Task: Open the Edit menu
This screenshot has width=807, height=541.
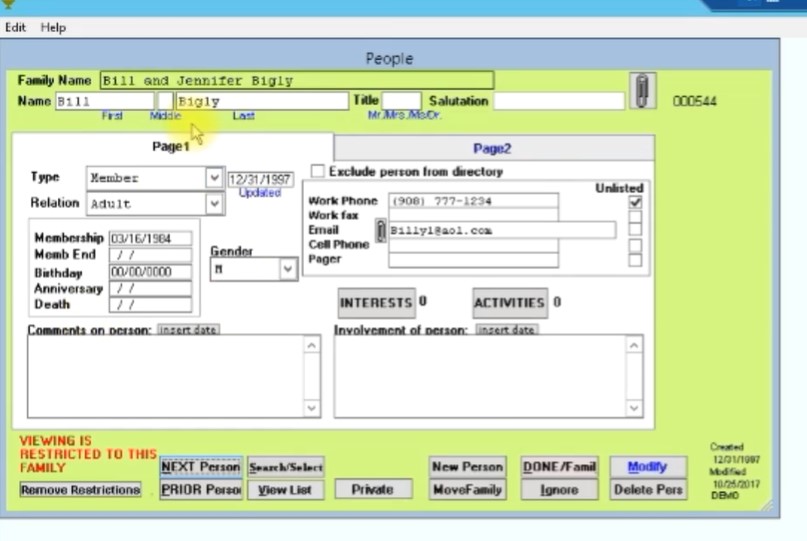Action: point(15,27)
